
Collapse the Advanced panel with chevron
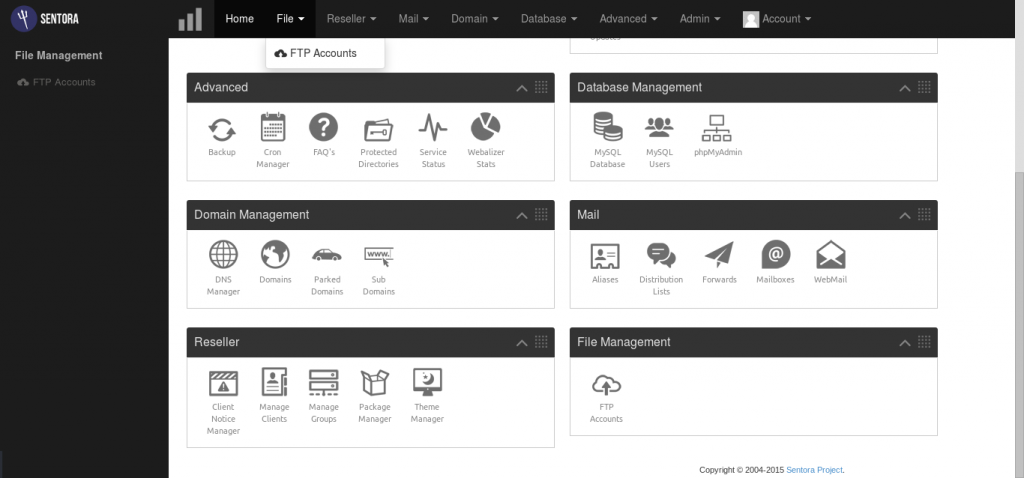point(521,88)
